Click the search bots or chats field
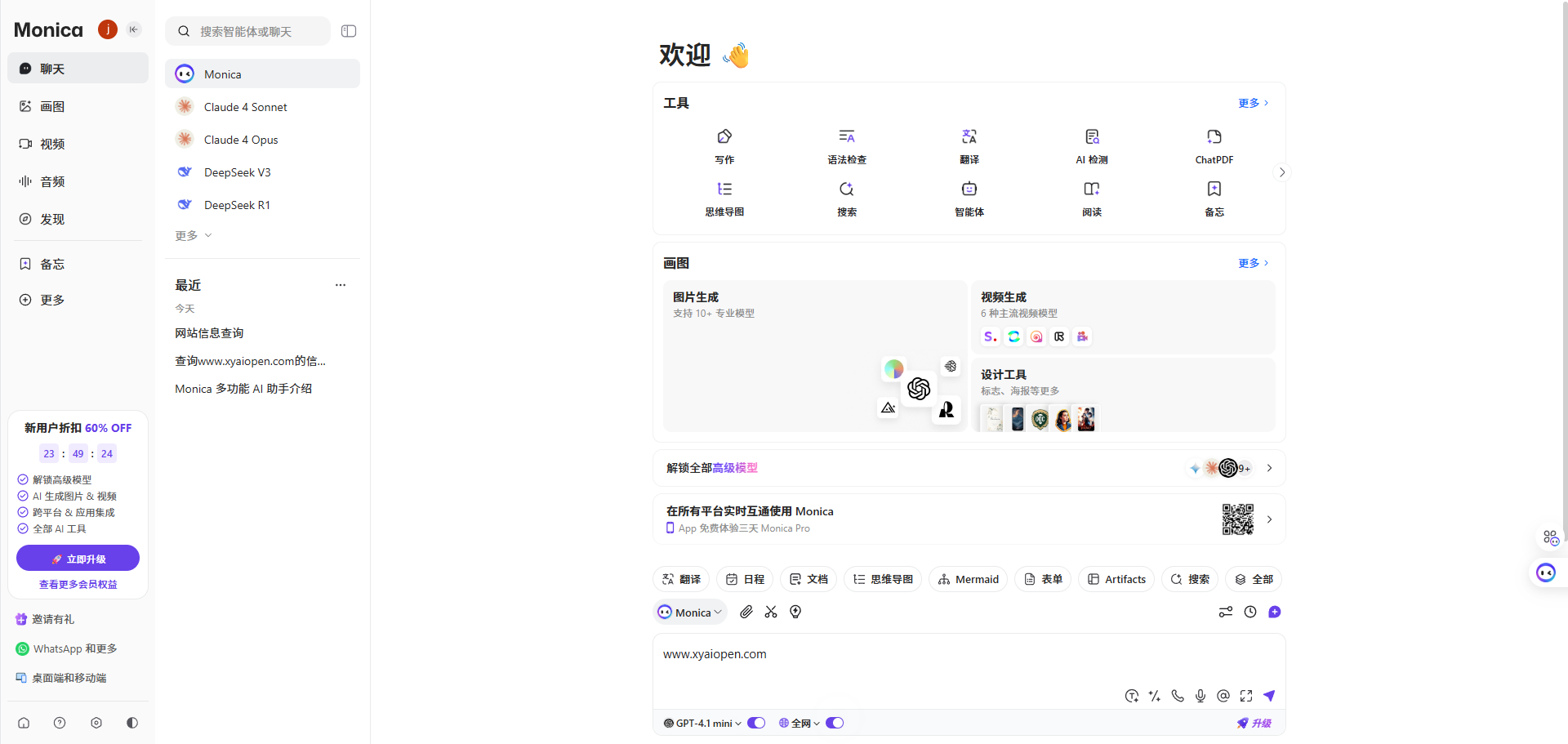1568x744 pixels. pyautogui.click(x=248, y=31)
